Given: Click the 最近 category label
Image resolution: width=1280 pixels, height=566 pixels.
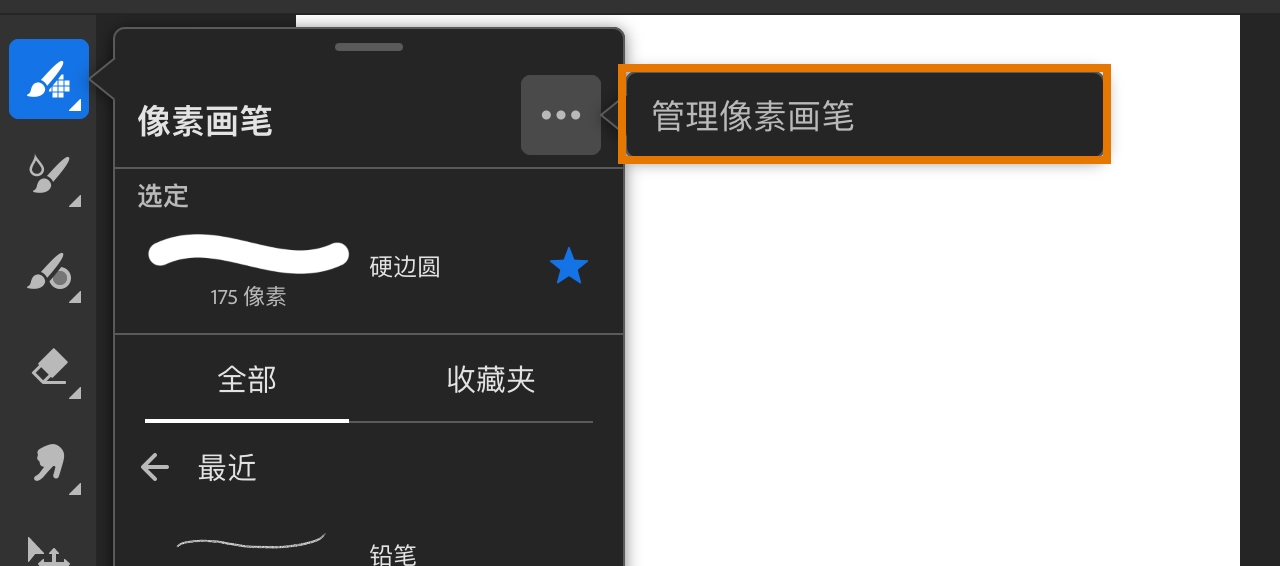Looking at the screenshot, I should coord(227,468).
